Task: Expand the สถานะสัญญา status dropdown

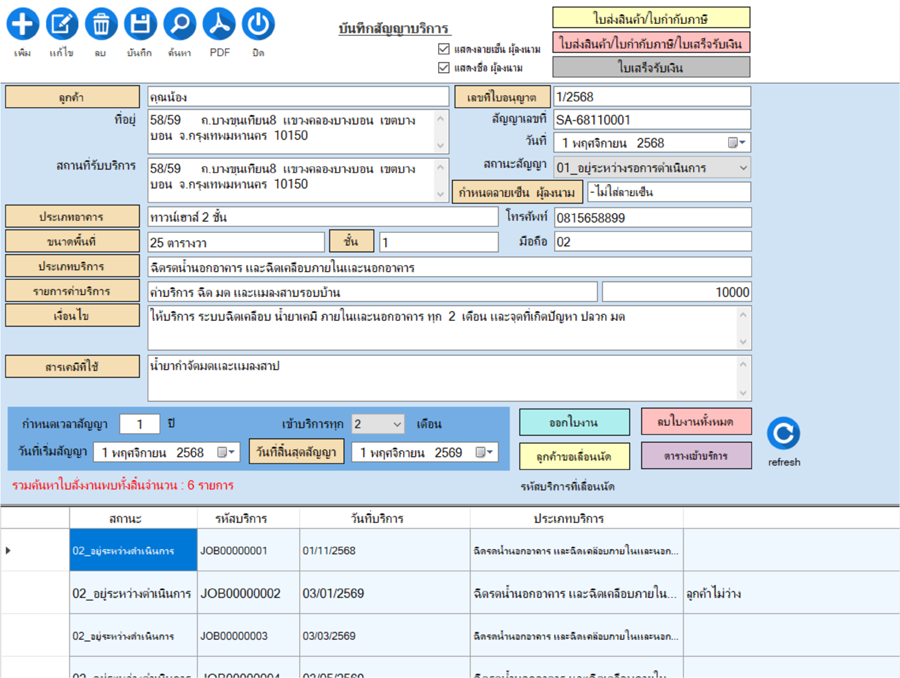Action: (x=742, y=167)
